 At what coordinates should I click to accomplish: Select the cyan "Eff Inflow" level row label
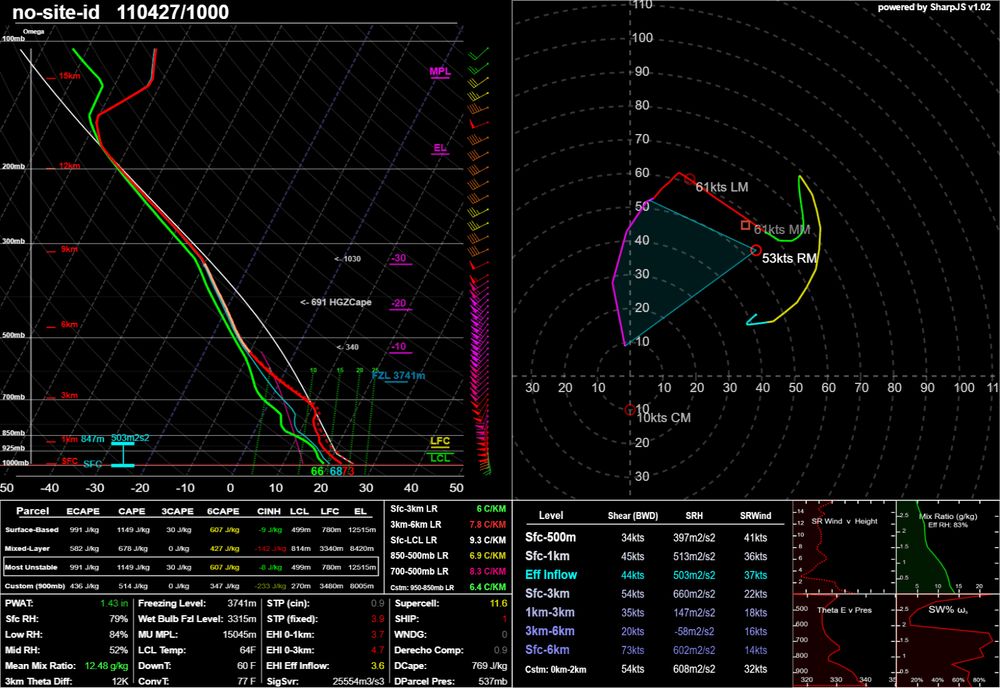tap(551, 575)
